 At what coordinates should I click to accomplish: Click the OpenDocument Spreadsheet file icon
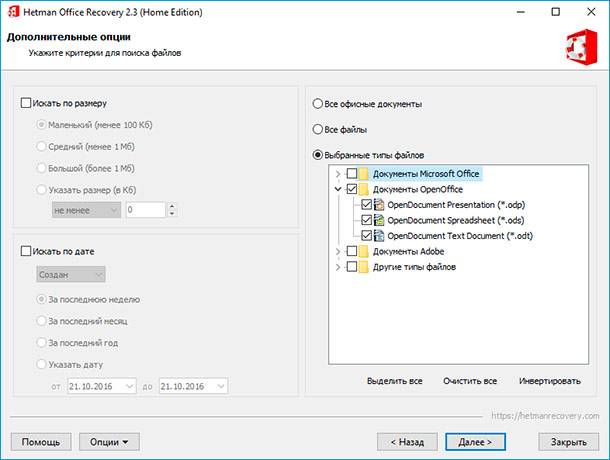[379, 220]
